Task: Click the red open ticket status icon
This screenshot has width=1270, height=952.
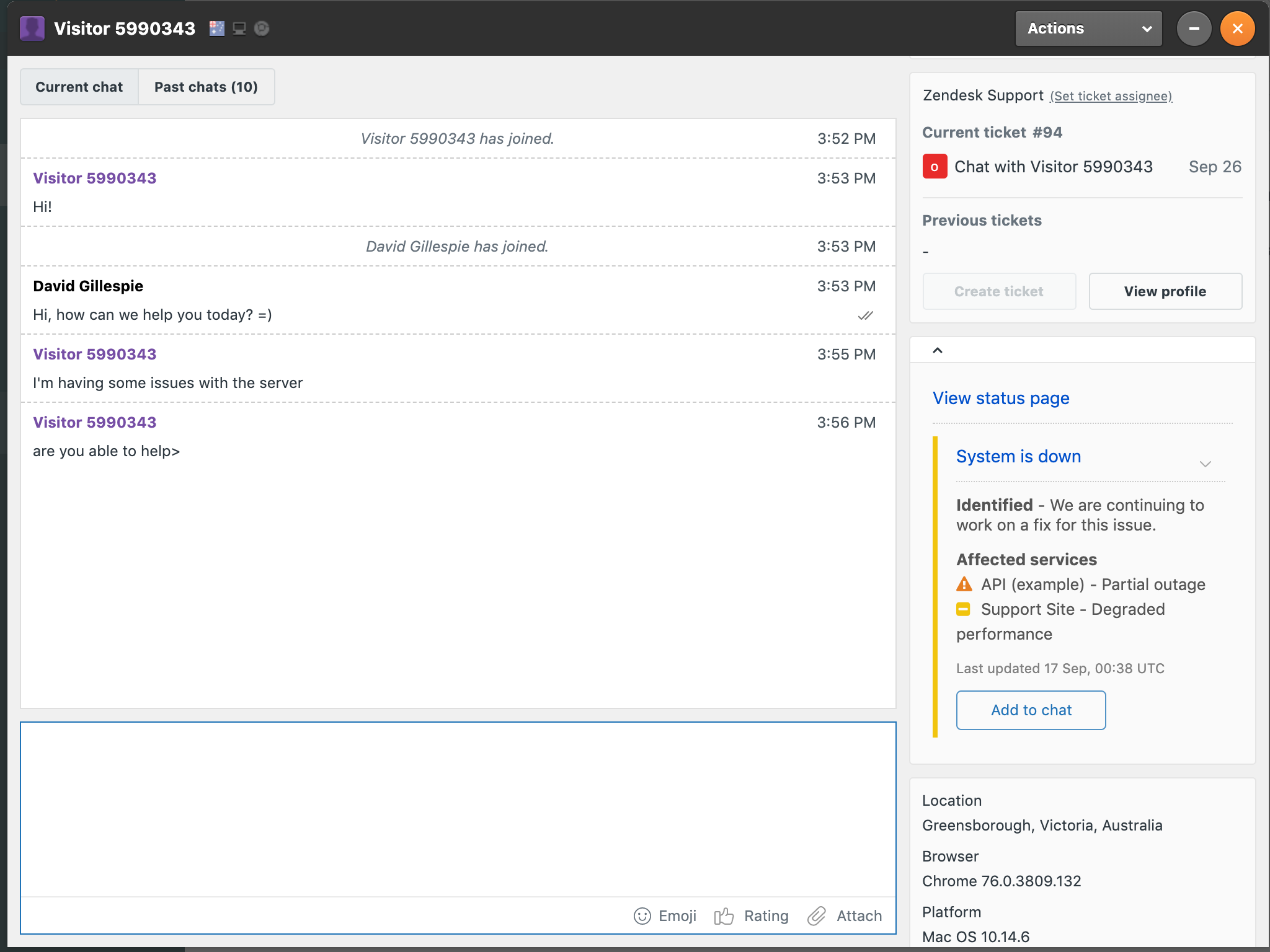Action: pyautogui.click(x=935, y=167)
